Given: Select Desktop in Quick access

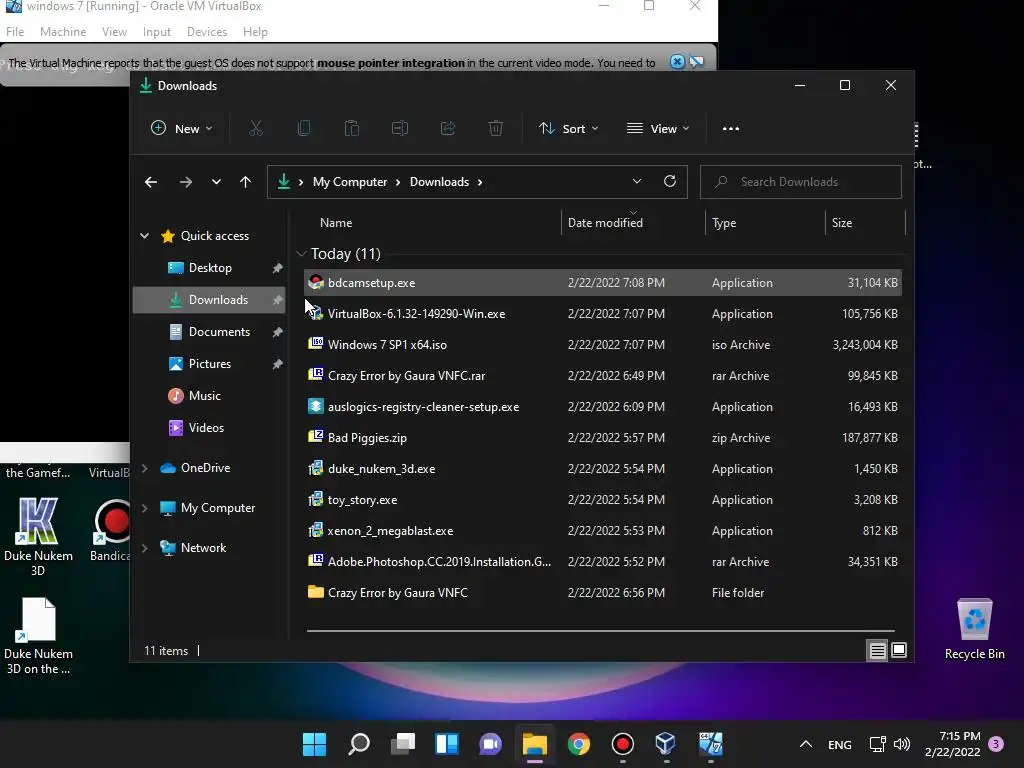Looking at the screenshot, I should pos(210,268).
